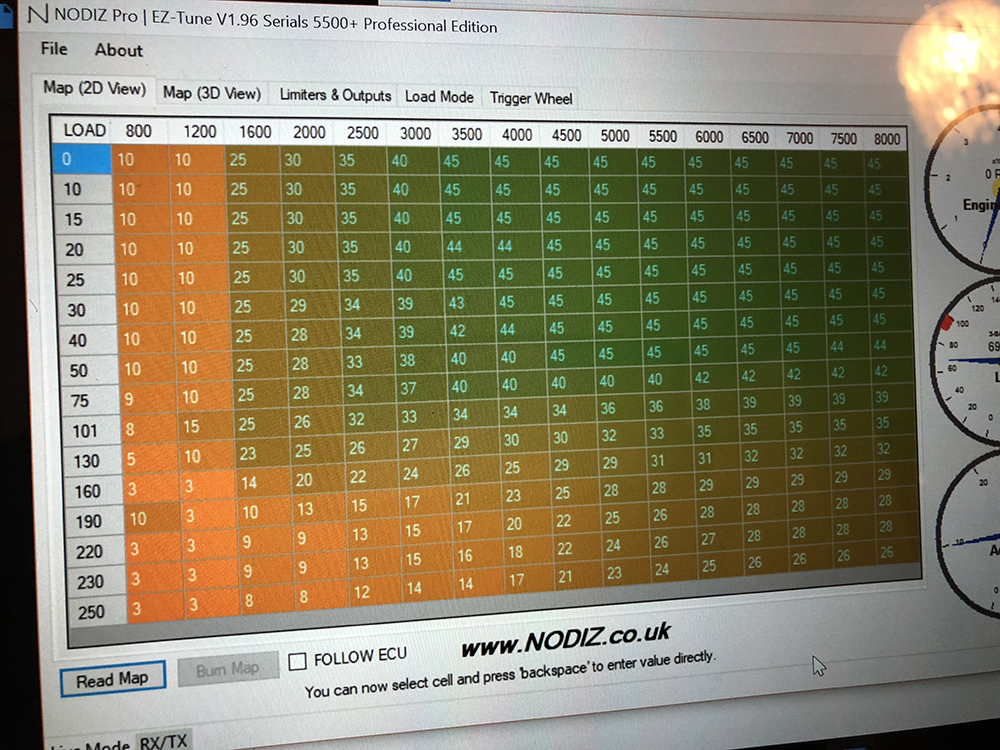Select the load 50 row header
1000x750 pixels.
tap(89, 371)
